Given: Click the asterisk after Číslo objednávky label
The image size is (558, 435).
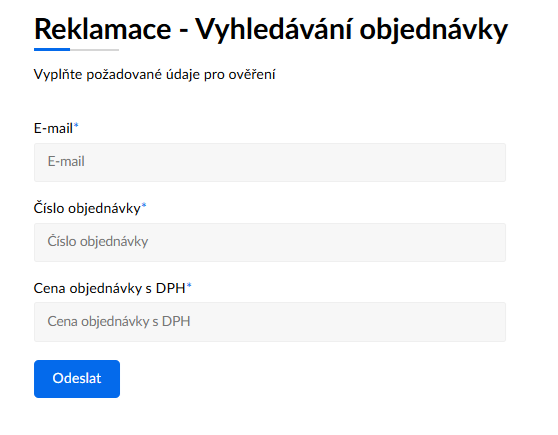Looking at the screenshot, I should 144,206.
